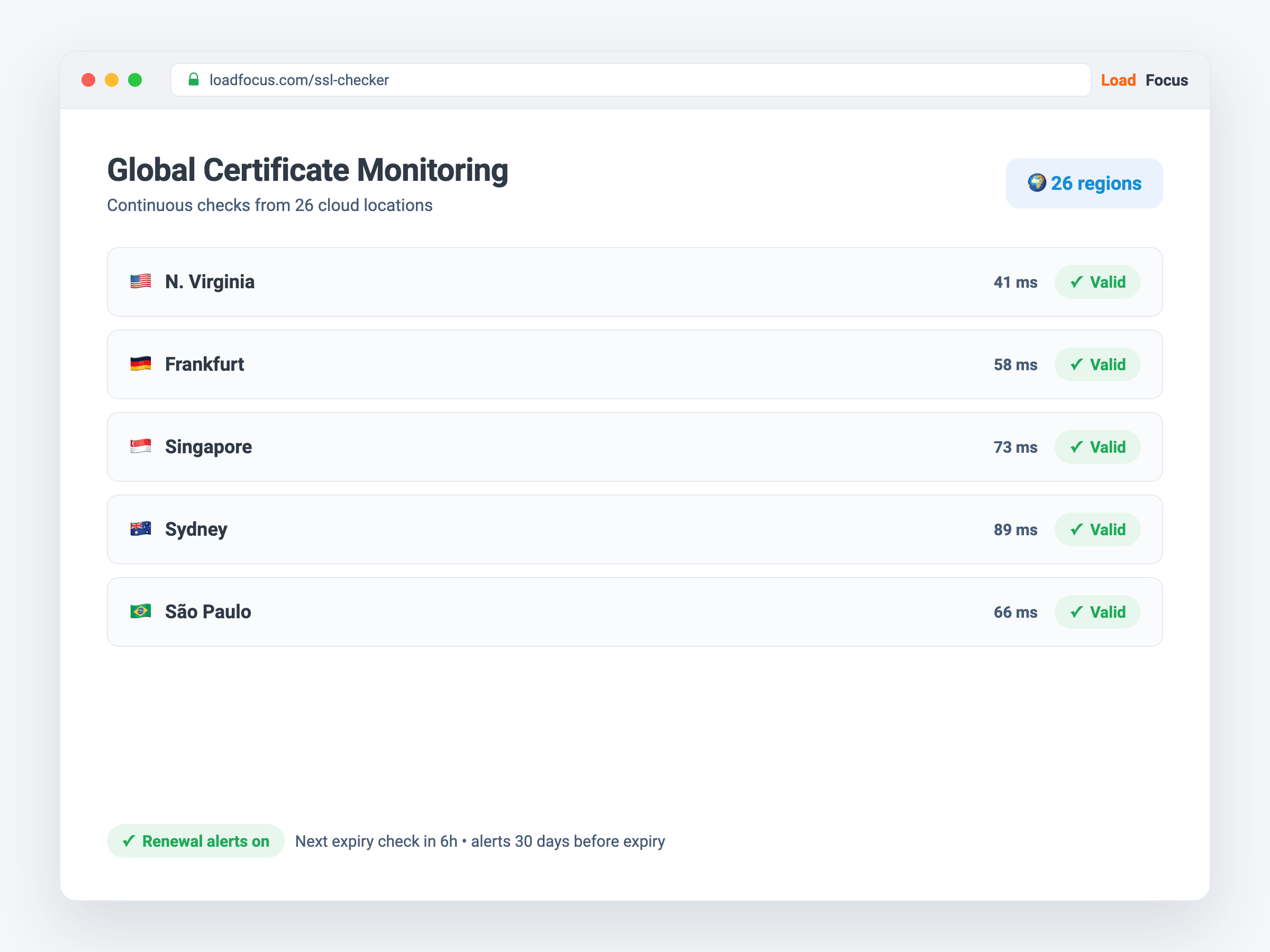Click the checkmark in São Paulo's Valid badge
This screenshot has width=1270, height=952.
coord(1076,612)
